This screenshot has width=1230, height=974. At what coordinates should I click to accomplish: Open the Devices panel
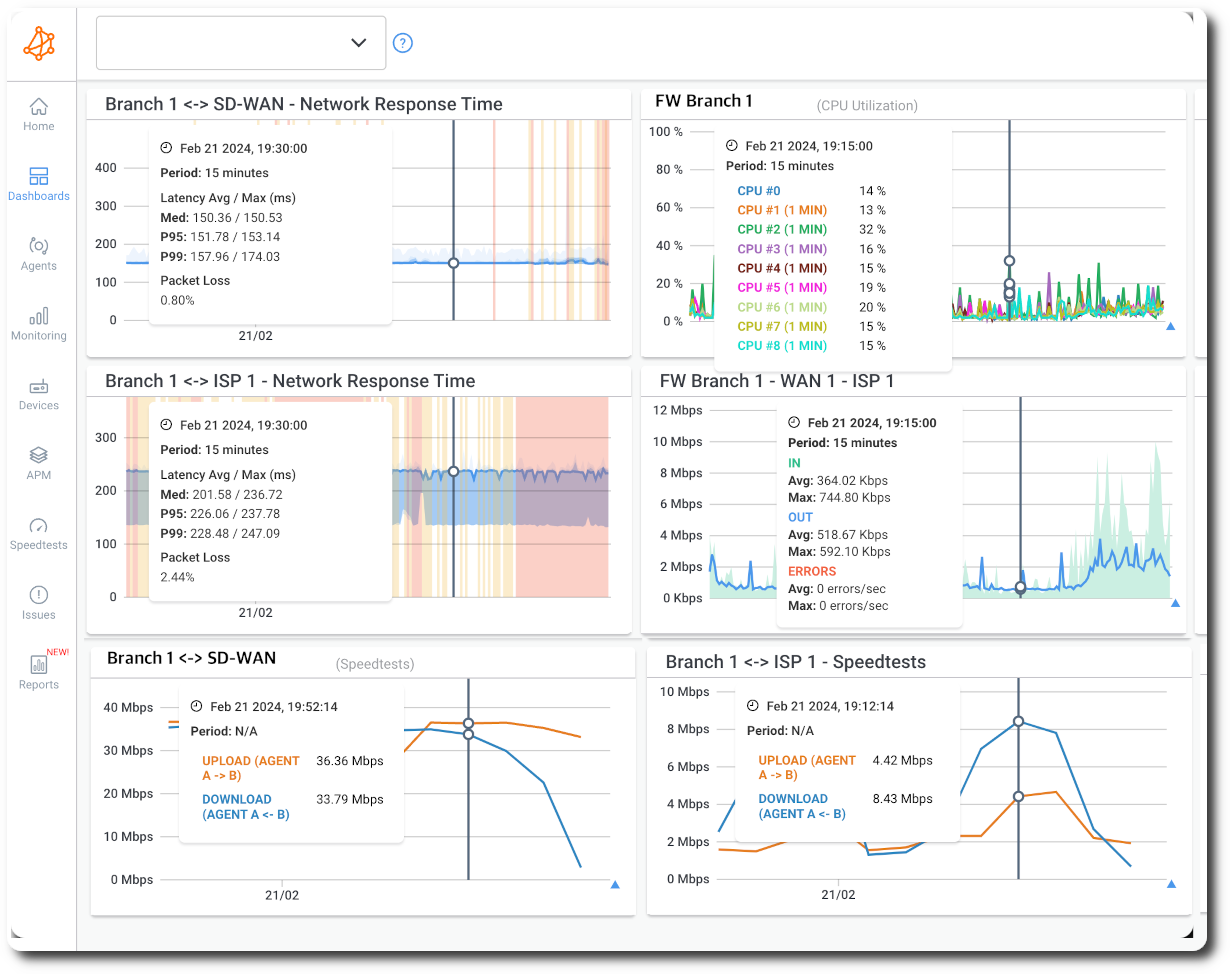(38, 392)
